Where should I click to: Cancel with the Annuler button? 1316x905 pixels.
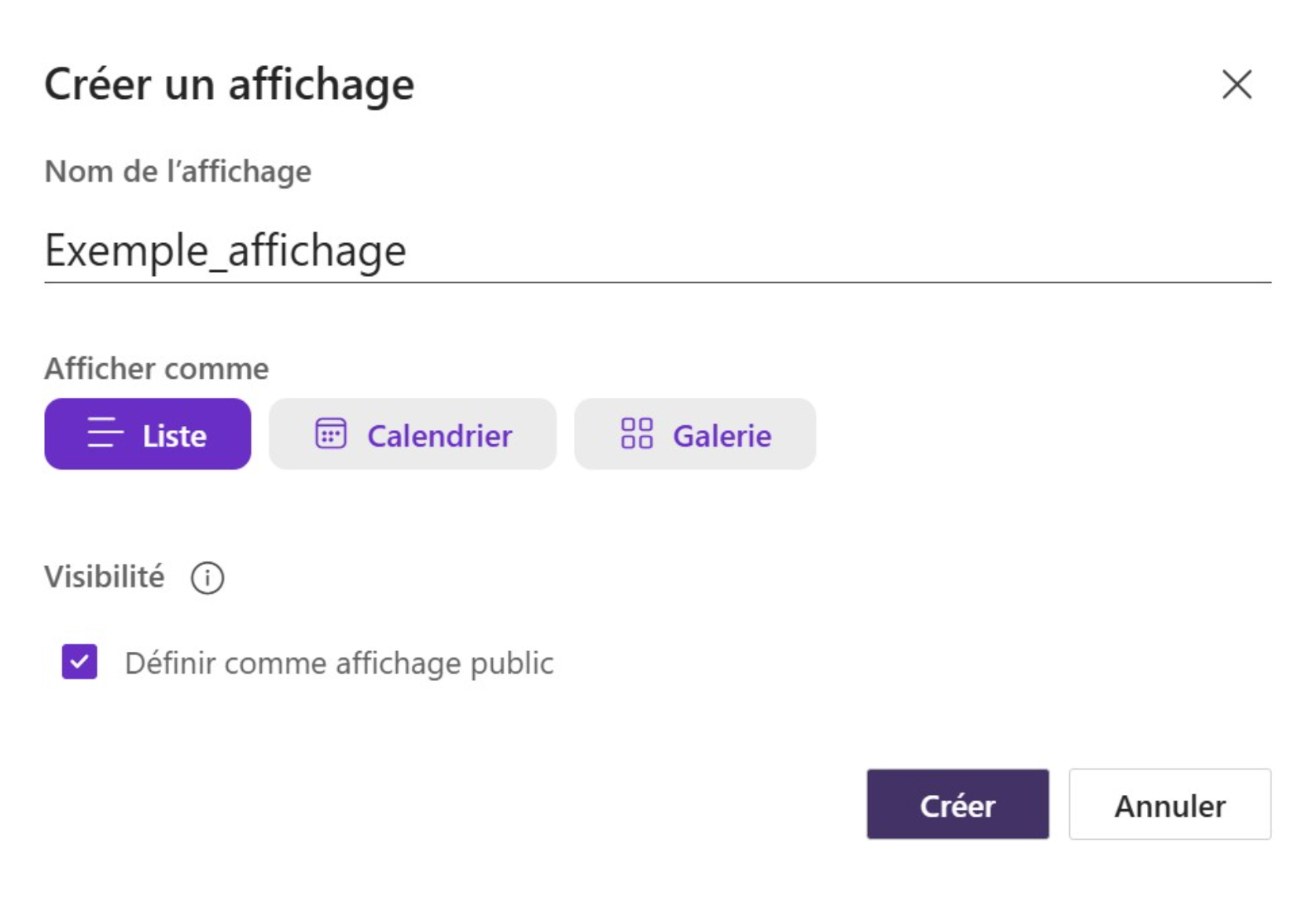1170,804
